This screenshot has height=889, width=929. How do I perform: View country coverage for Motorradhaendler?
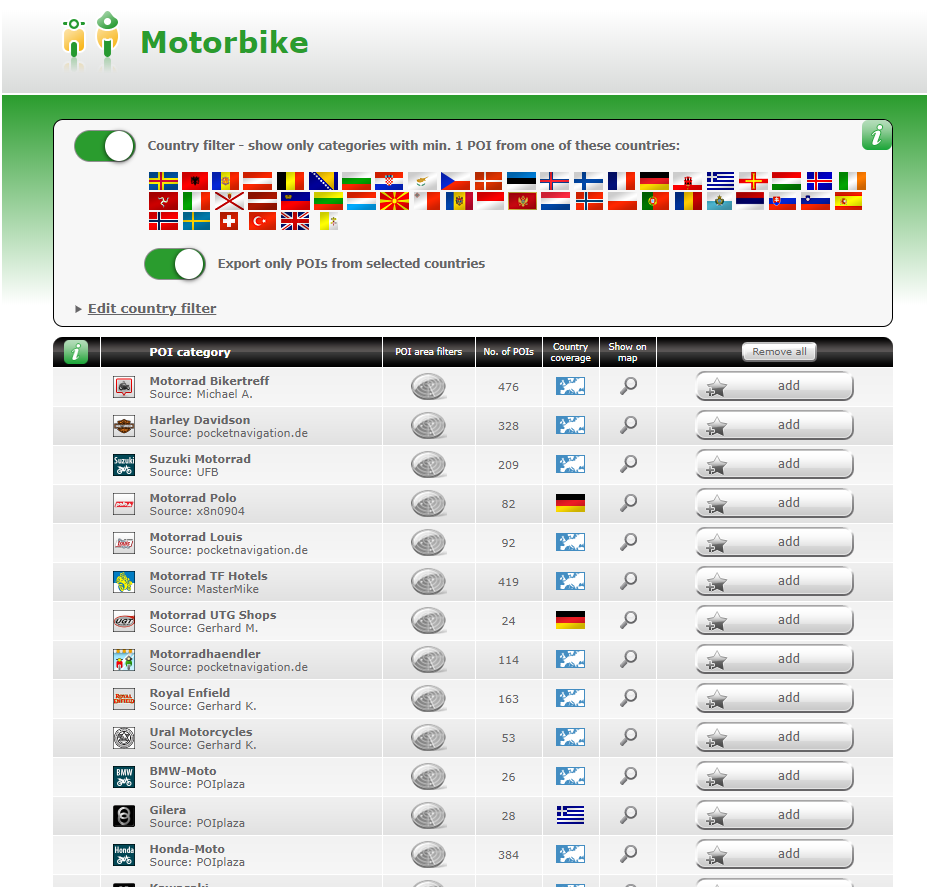point(571,660)
